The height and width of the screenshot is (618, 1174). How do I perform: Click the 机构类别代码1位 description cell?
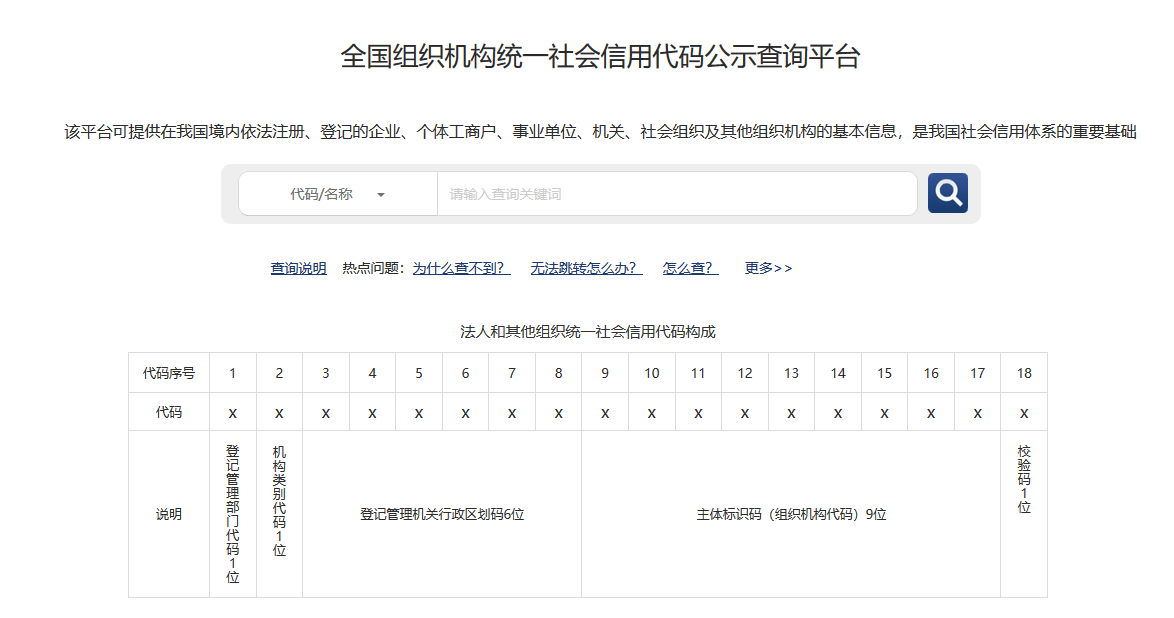279,514
